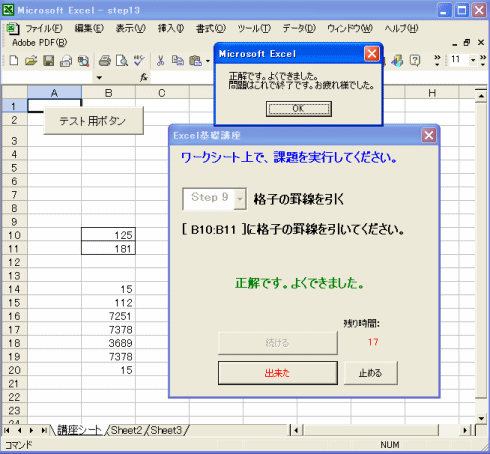Open the 表示(V) menu
This screenshot has height=454, width=490.
pos(130,29)
